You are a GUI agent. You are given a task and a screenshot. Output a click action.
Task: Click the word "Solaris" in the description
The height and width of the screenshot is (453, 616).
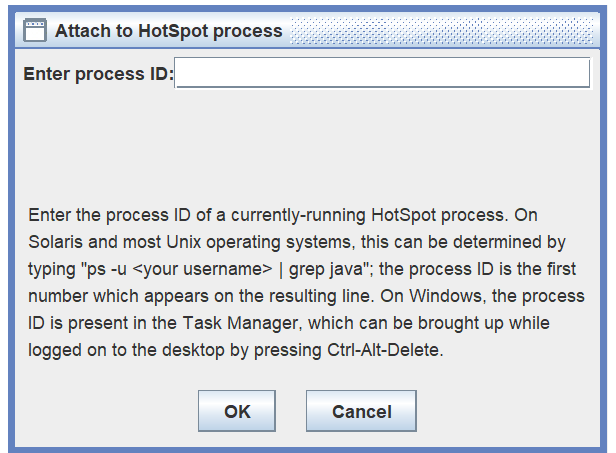tap(56, 243)
